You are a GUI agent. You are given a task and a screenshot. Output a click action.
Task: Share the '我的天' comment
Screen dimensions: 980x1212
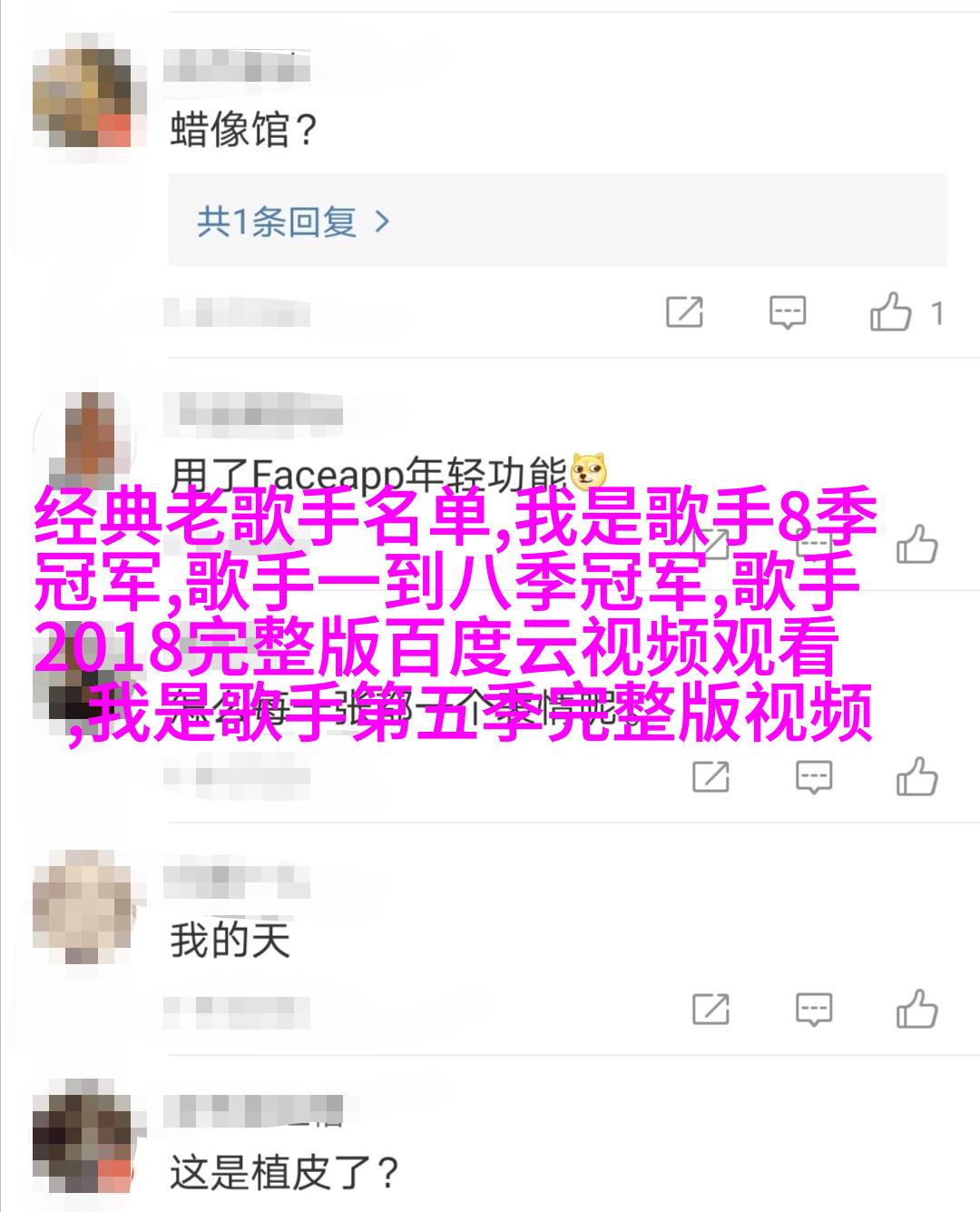pyautogui.click(x=710, y=1009)
